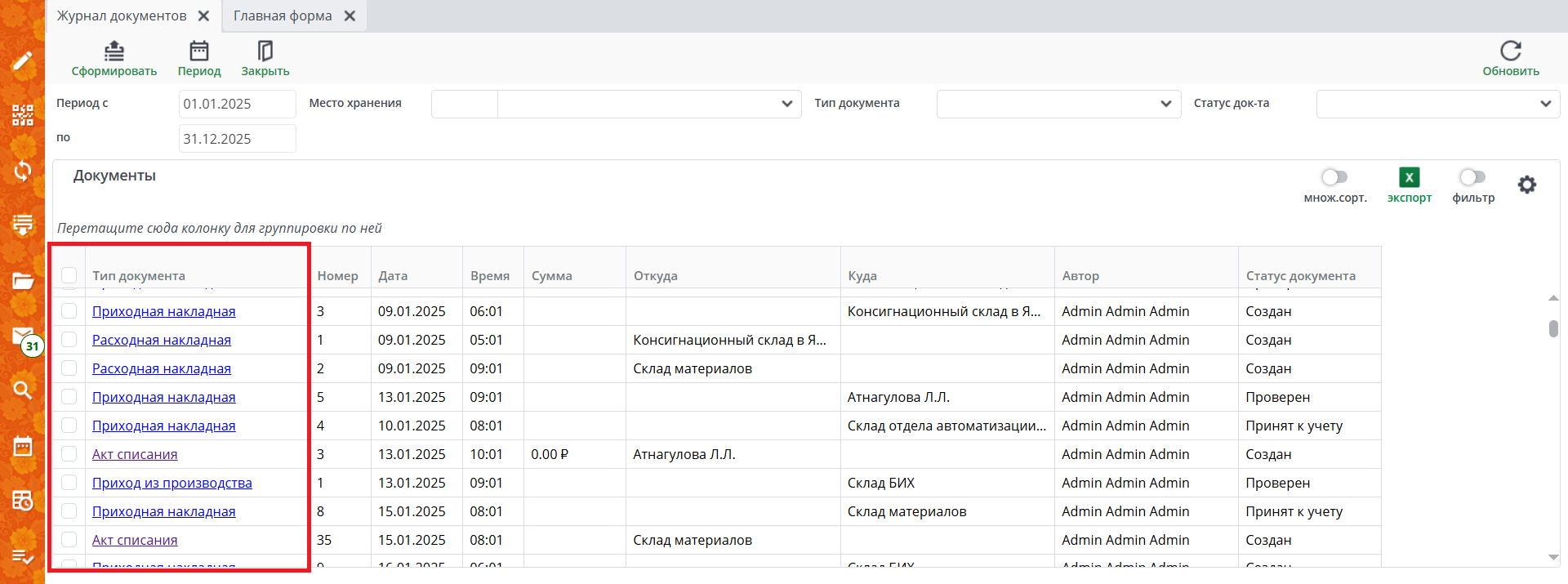Export documents to Excel
1568x584 pixels.
click(1409, 178)
